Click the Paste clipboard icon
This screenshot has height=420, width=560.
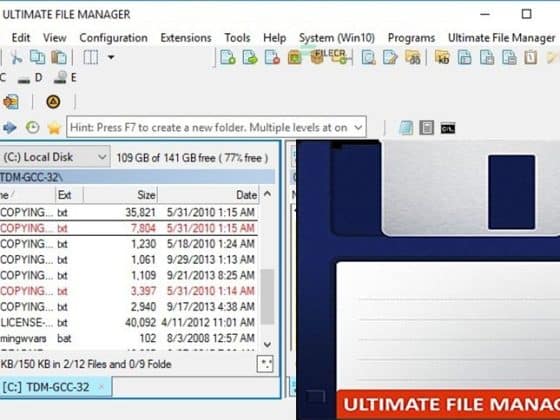pos(59,57)
